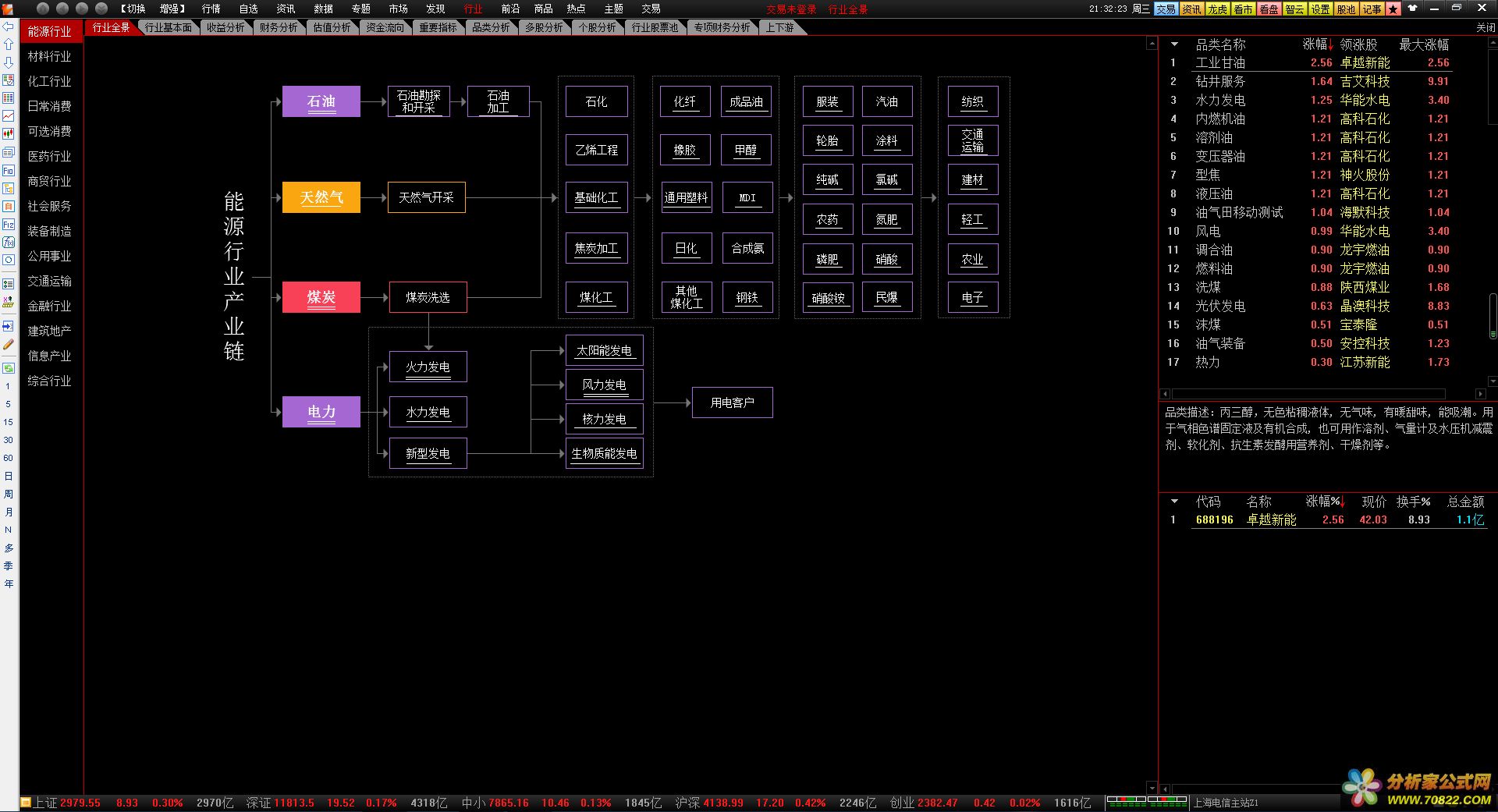Click the blue import arrow icon in sidebar
The height and width of the screenshot is (812, 1498).
[x=9, y=326]
